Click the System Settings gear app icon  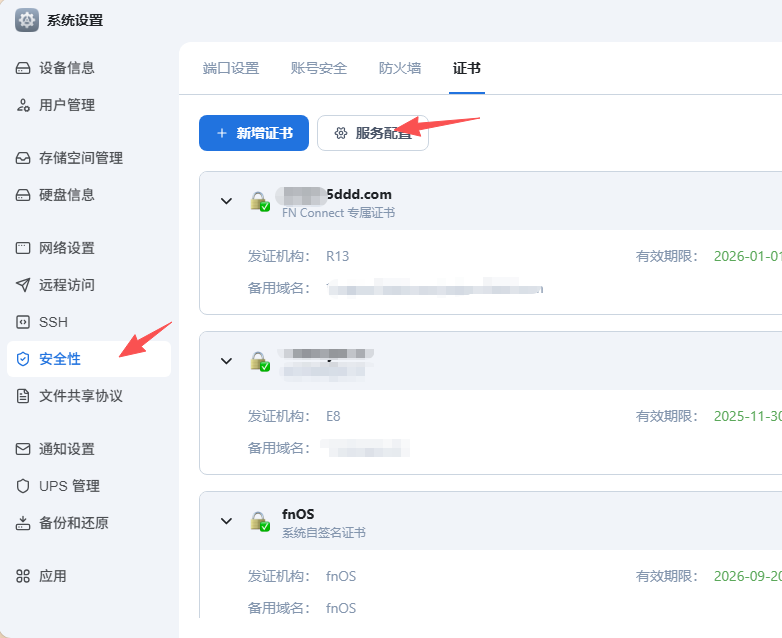pyautogui.click(x=27, y=20)
